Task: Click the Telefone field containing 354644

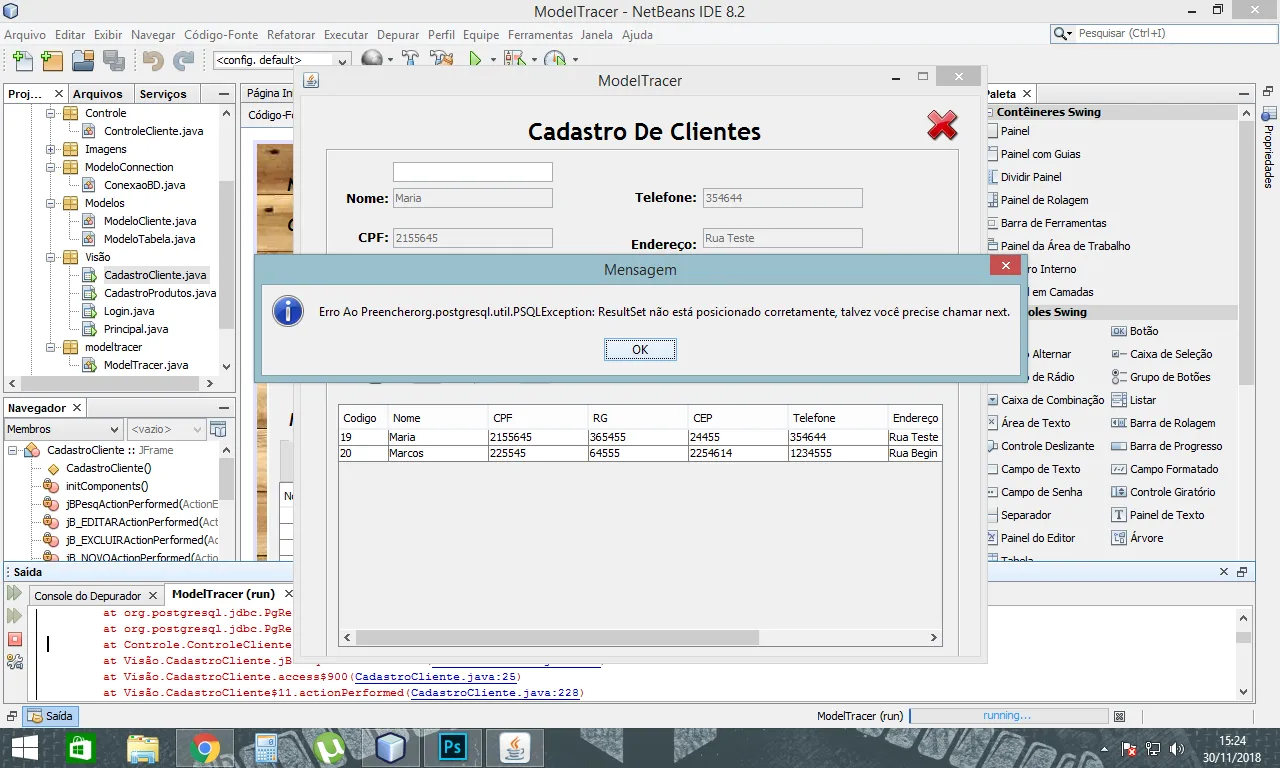Action: (782, 198)
